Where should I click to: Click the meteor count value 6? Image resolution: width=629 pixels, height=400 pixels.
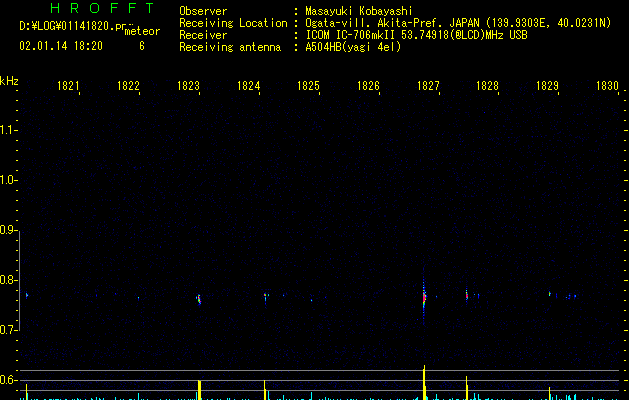click(142, 46)
